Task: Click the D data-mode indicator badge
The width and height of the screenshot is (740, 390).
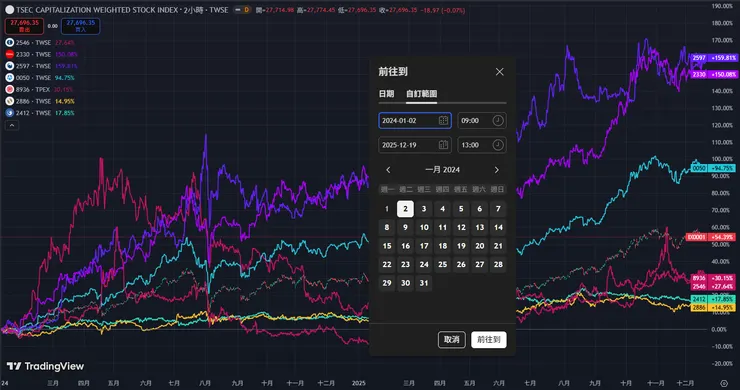Action: (246, 10)
